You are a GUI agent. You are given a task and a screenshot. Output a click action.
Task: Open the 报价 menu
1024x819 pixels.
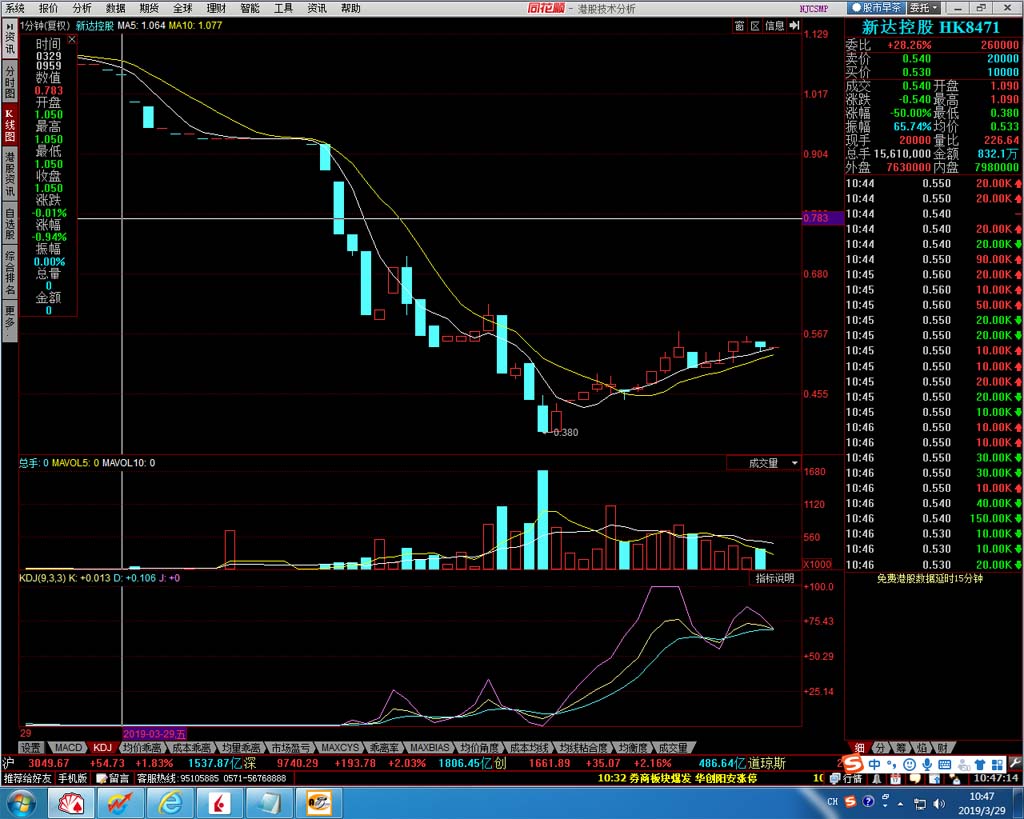(48, 8)
